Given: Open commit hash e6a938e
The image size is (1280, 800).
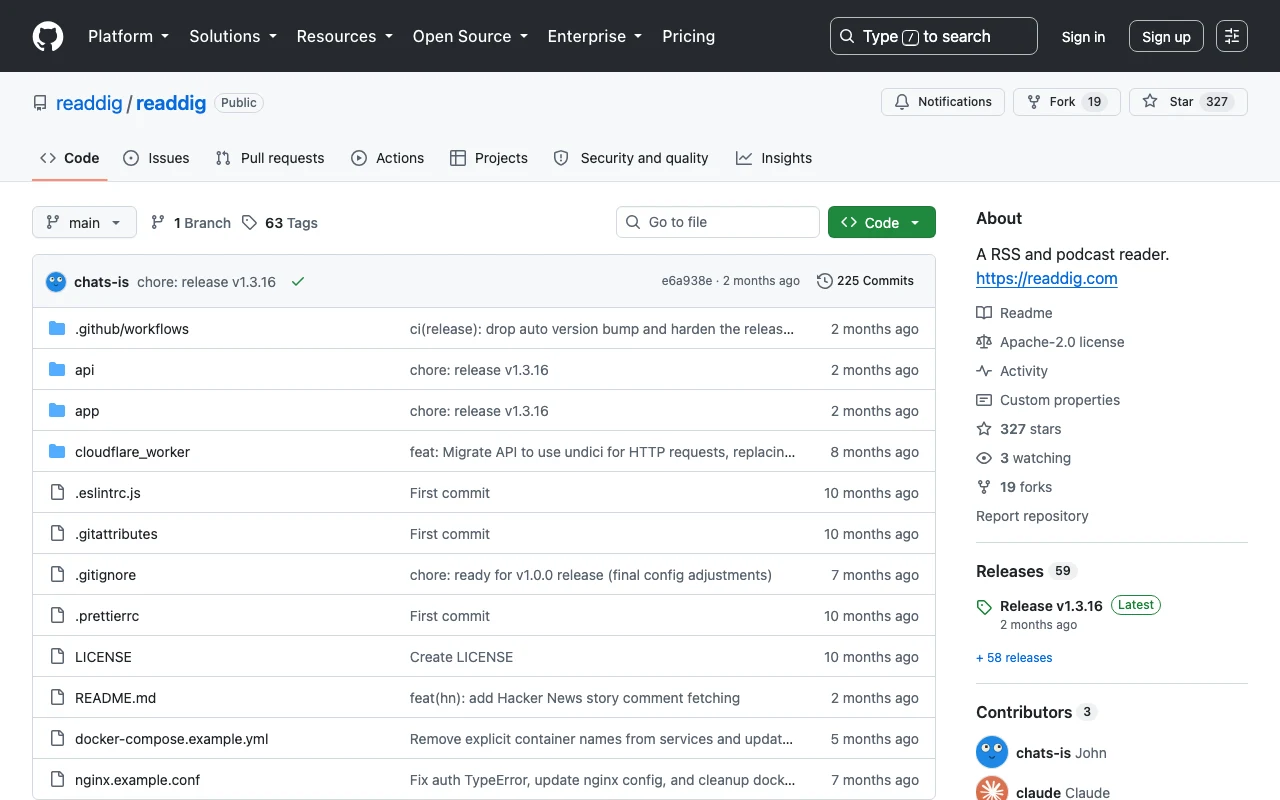Looking at the screenshot, I should (687, 281).
